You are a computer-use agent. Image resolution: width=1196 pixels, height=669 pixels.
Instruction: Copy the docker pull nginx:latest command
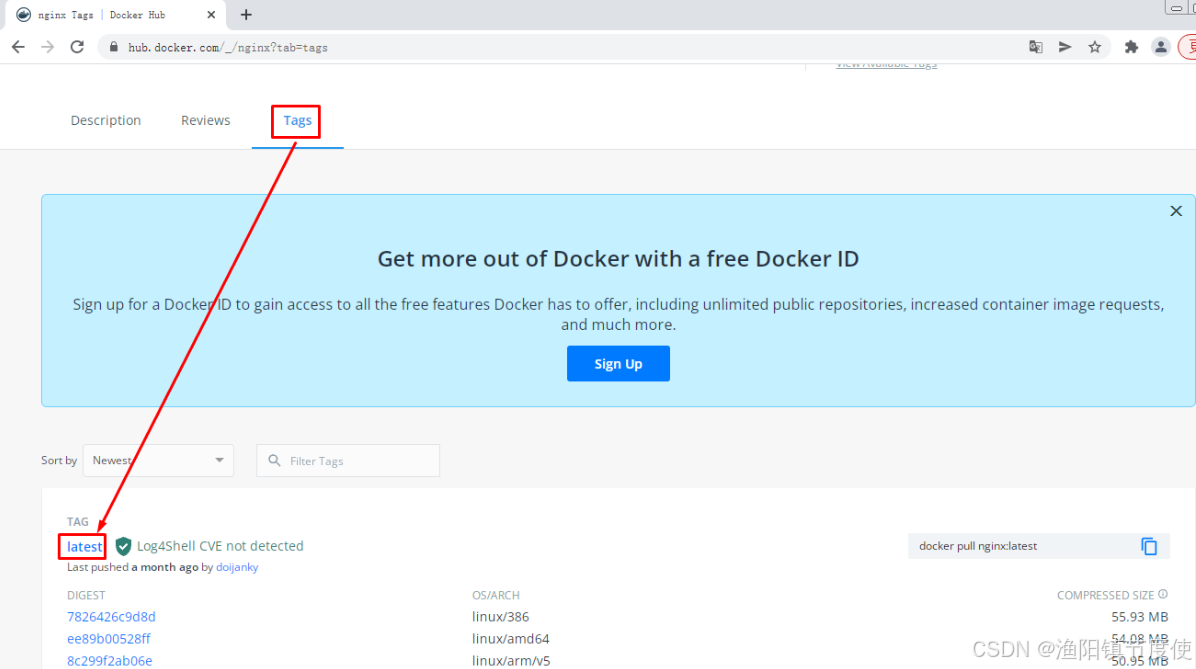point(1149,546)
